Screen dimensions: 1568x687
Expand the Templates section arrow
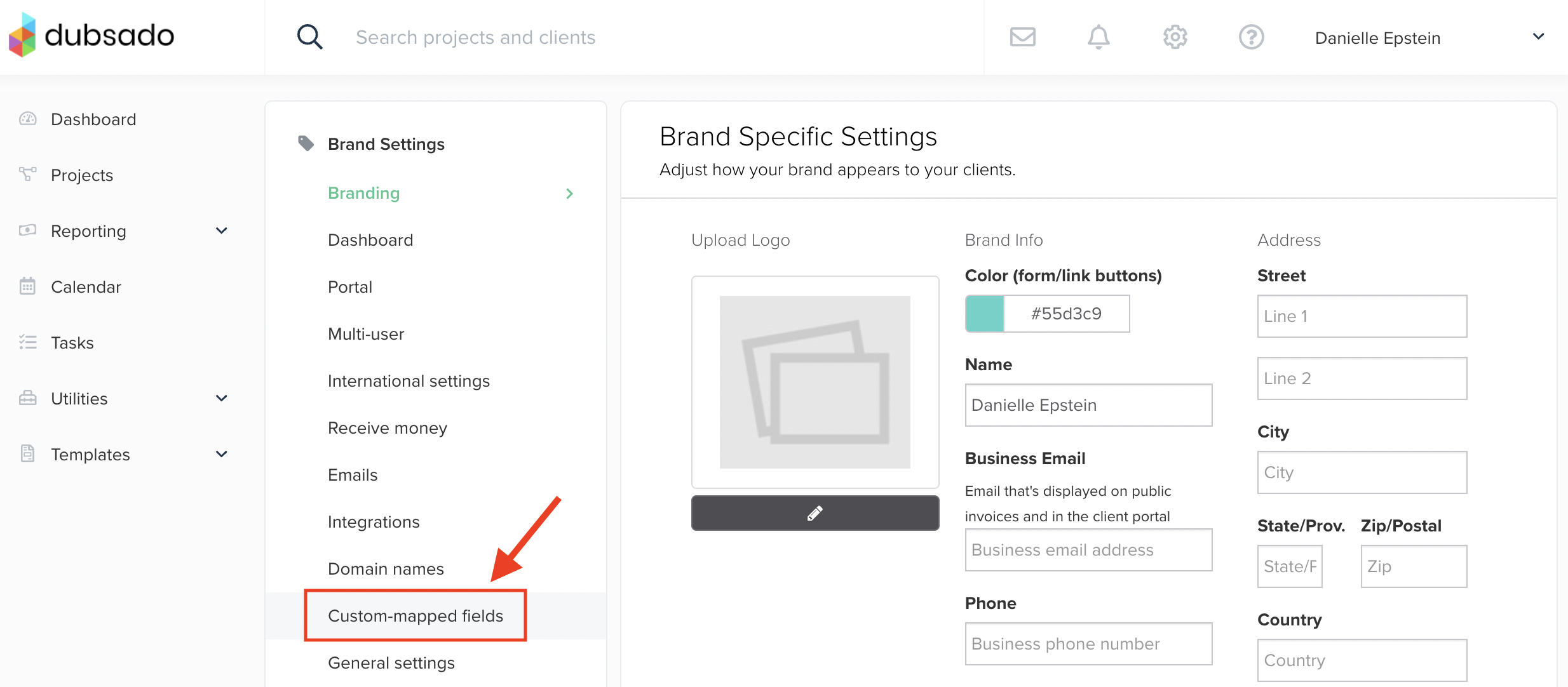pos(221,454)
